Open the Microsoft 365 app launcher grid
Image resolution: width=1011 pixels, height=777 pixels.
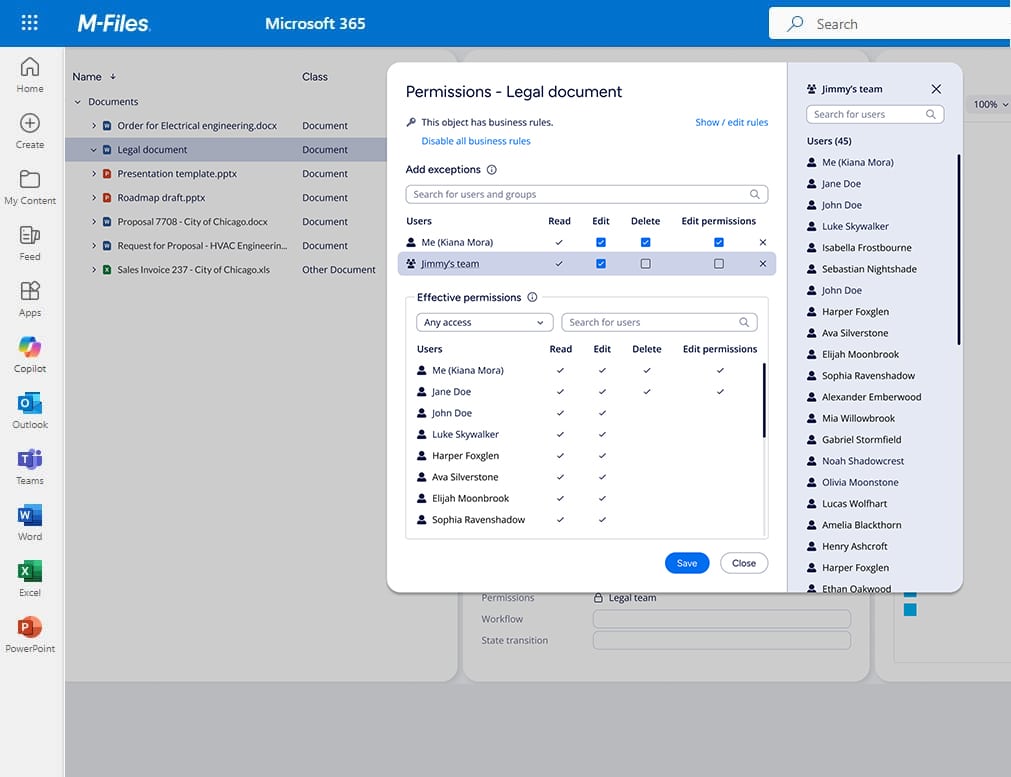(30, 23)
